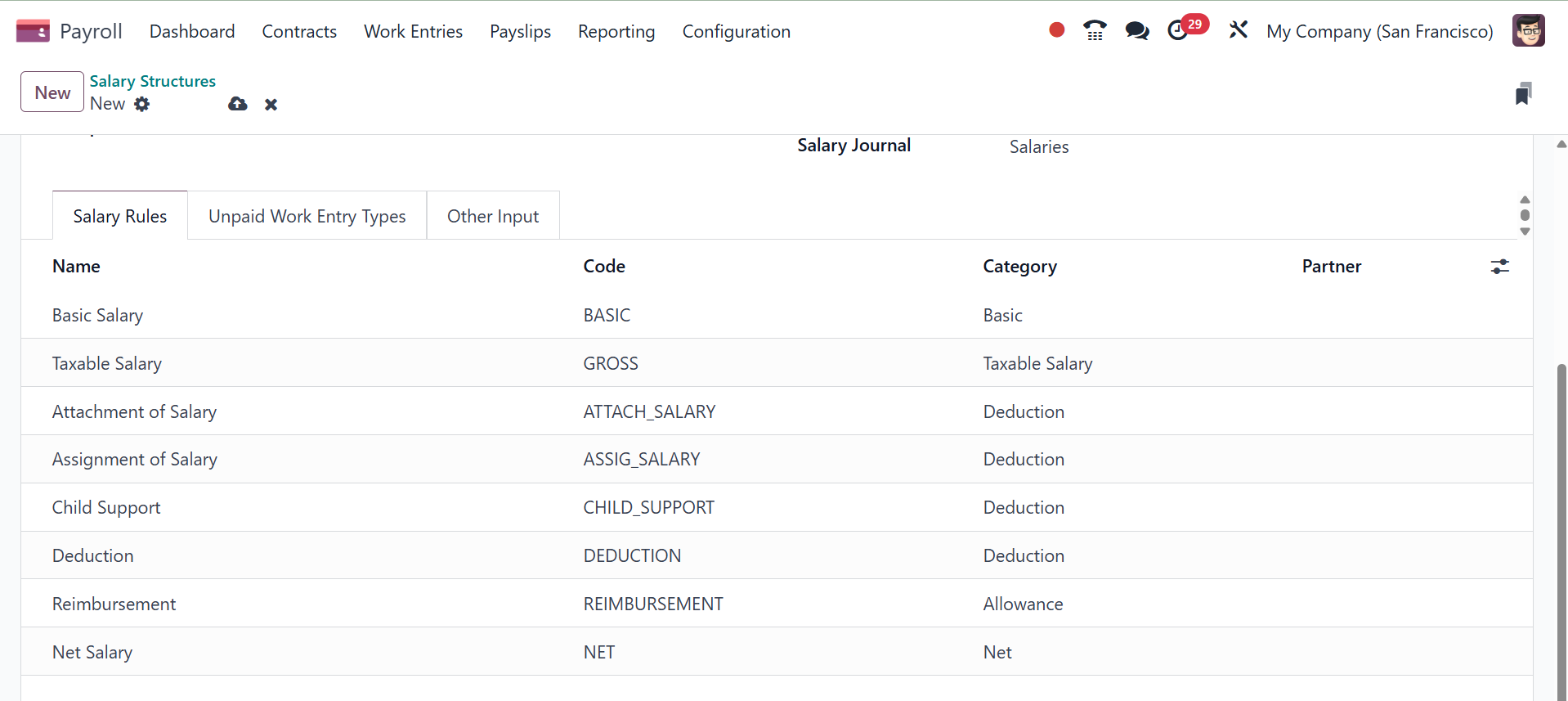Viewport: 1568px width, 701px height.
Task: Switch to the Other Input tab
Action: click(x=492, y=216)
